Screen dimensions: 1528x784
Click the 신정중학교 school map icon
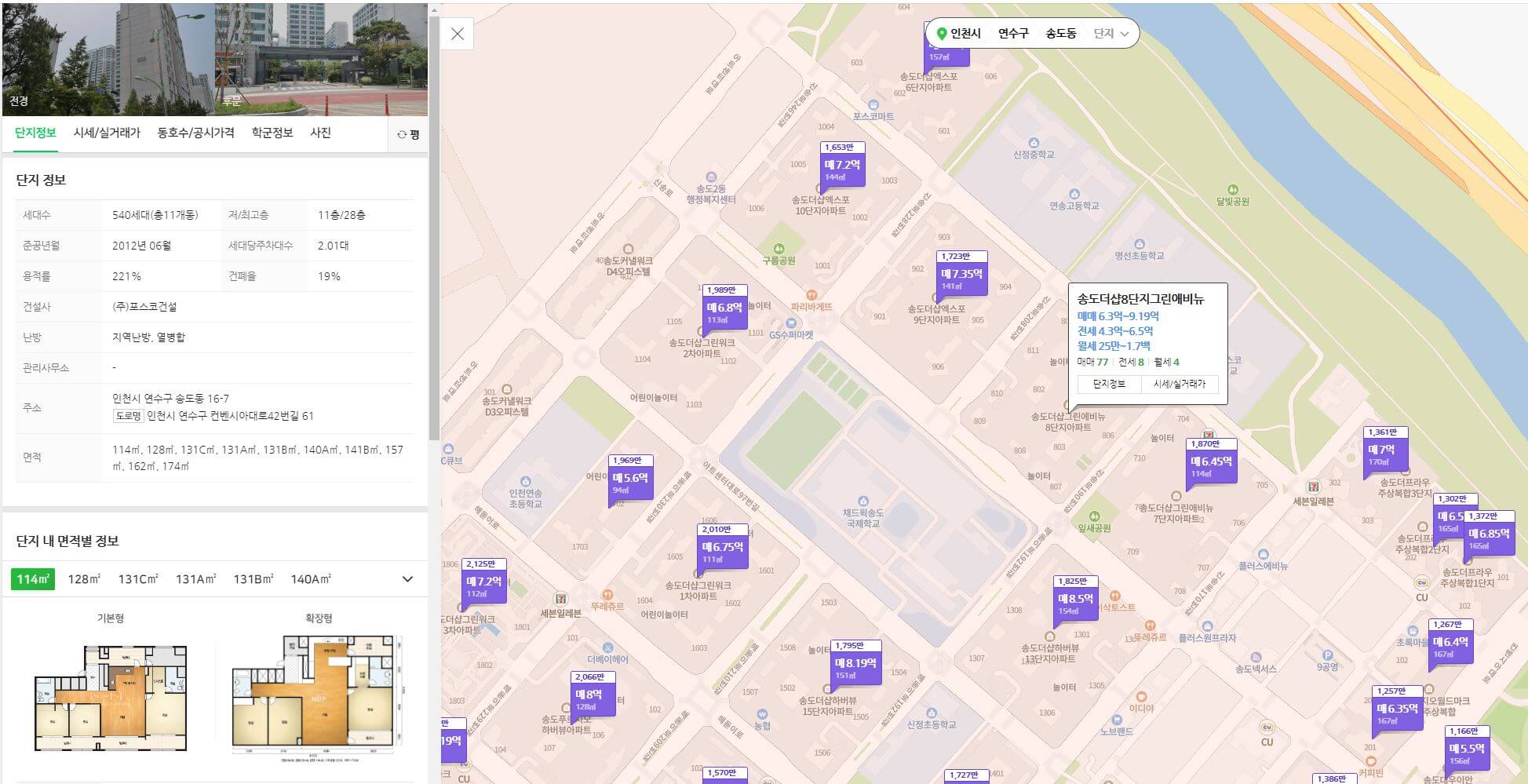[1033, 144]
